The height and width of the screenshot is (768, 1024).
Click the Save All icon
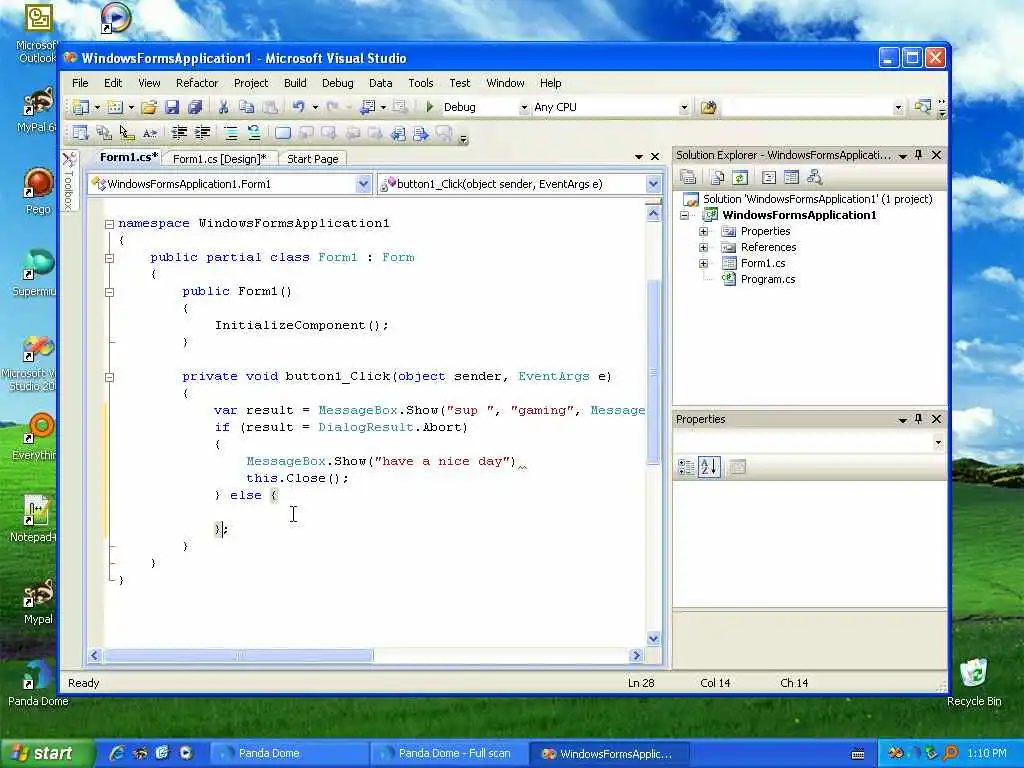pyautogui.click(x=195, y=107)
